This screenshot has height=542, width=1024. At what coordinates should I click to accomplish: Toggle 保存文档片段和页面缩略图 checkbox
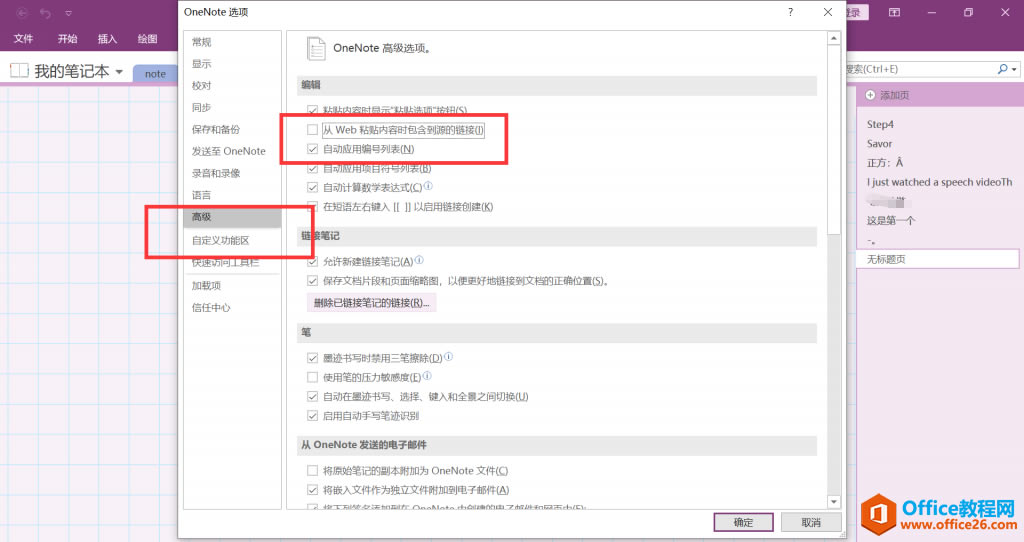[312, 281]
